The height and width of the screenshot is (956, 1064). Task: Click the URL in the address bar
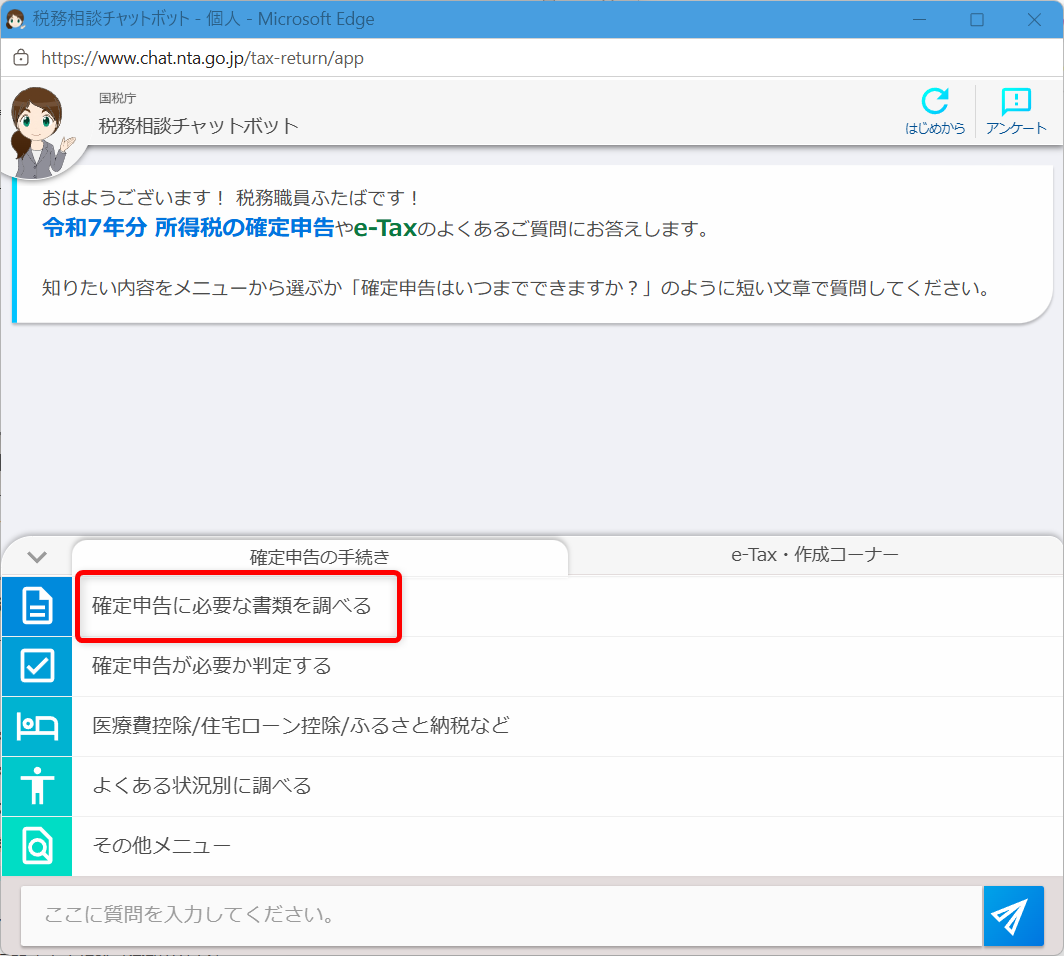tap(202, 58)
